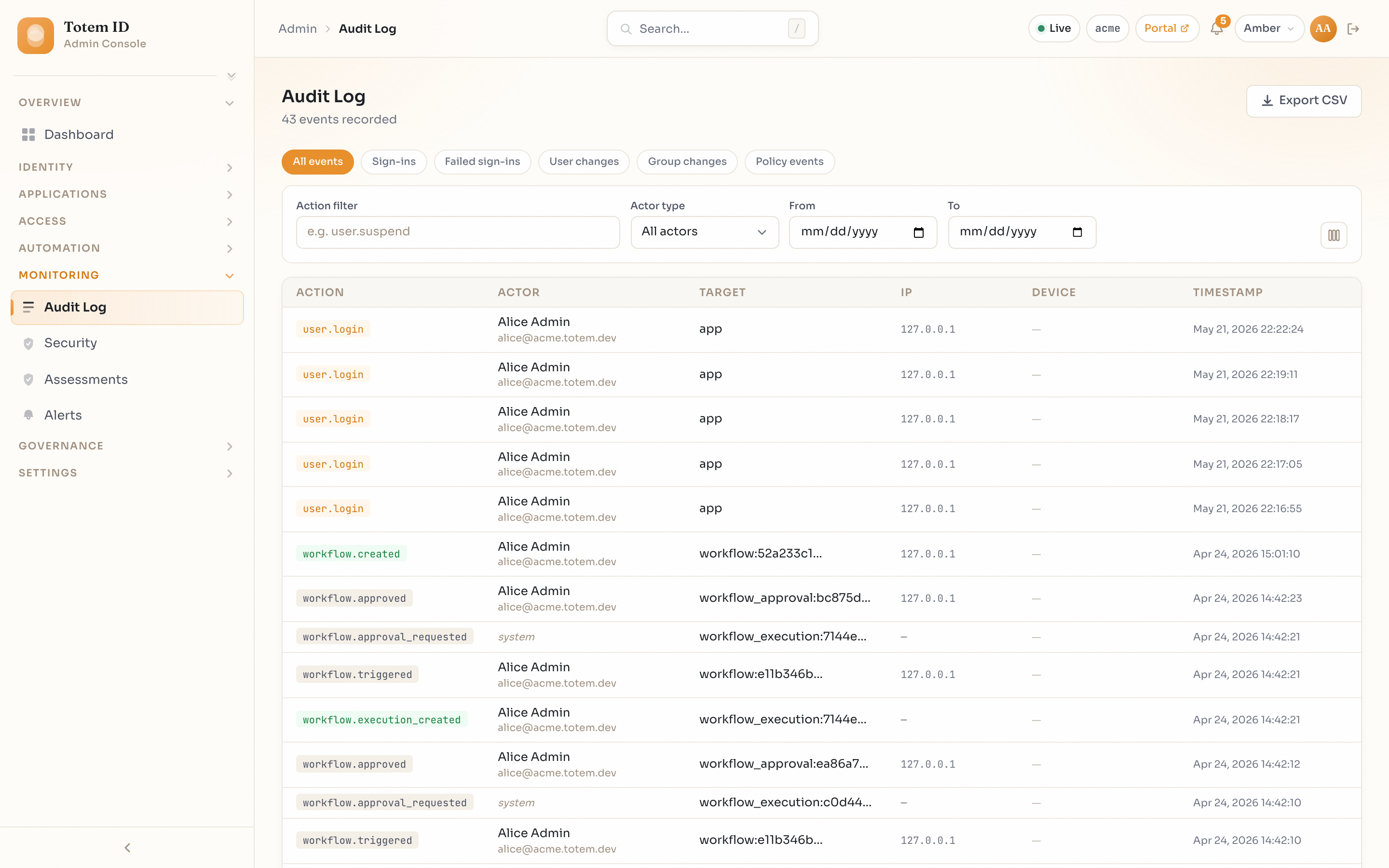Open the column settings icon
The width and height of the screenshot is (1389, 868).
pyautogui.click(x=1334, y=235)
